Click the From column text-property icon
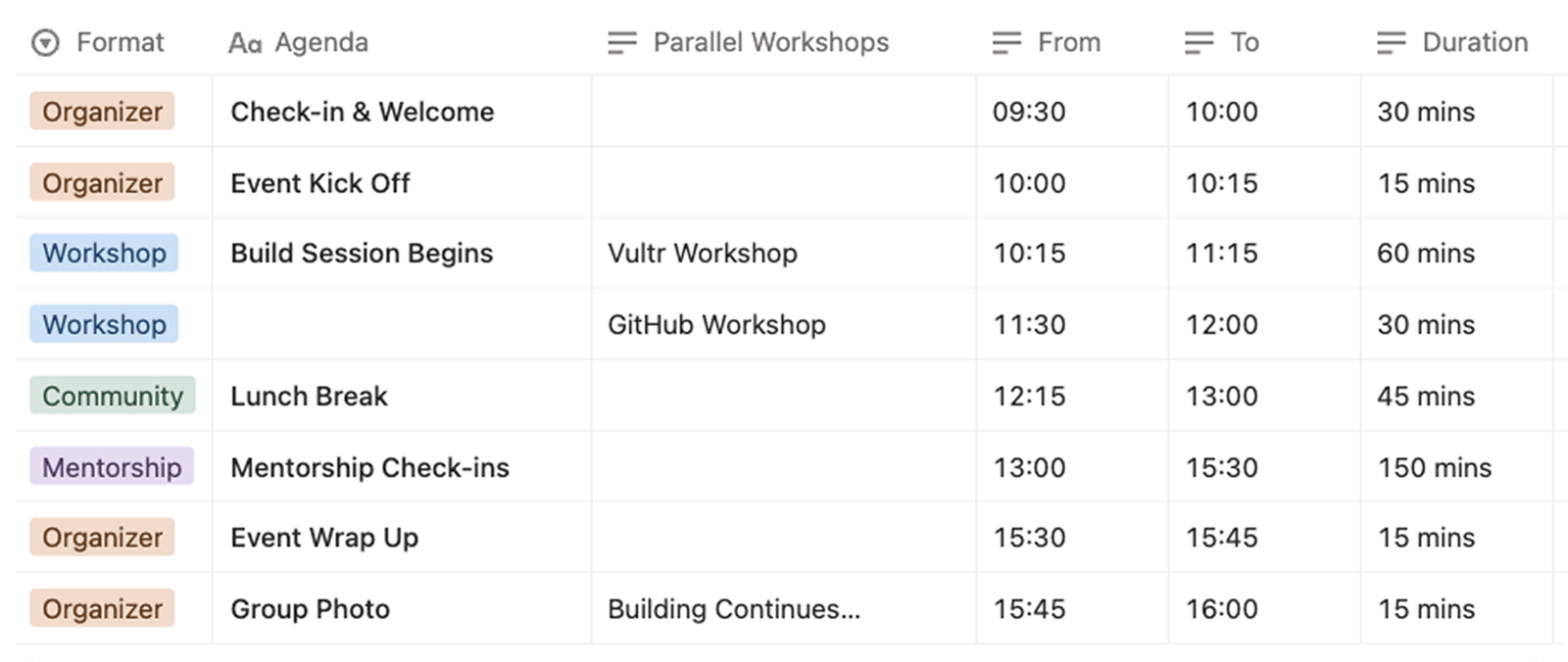This screenshot has width=1568, height=662. pos(1006,43)
